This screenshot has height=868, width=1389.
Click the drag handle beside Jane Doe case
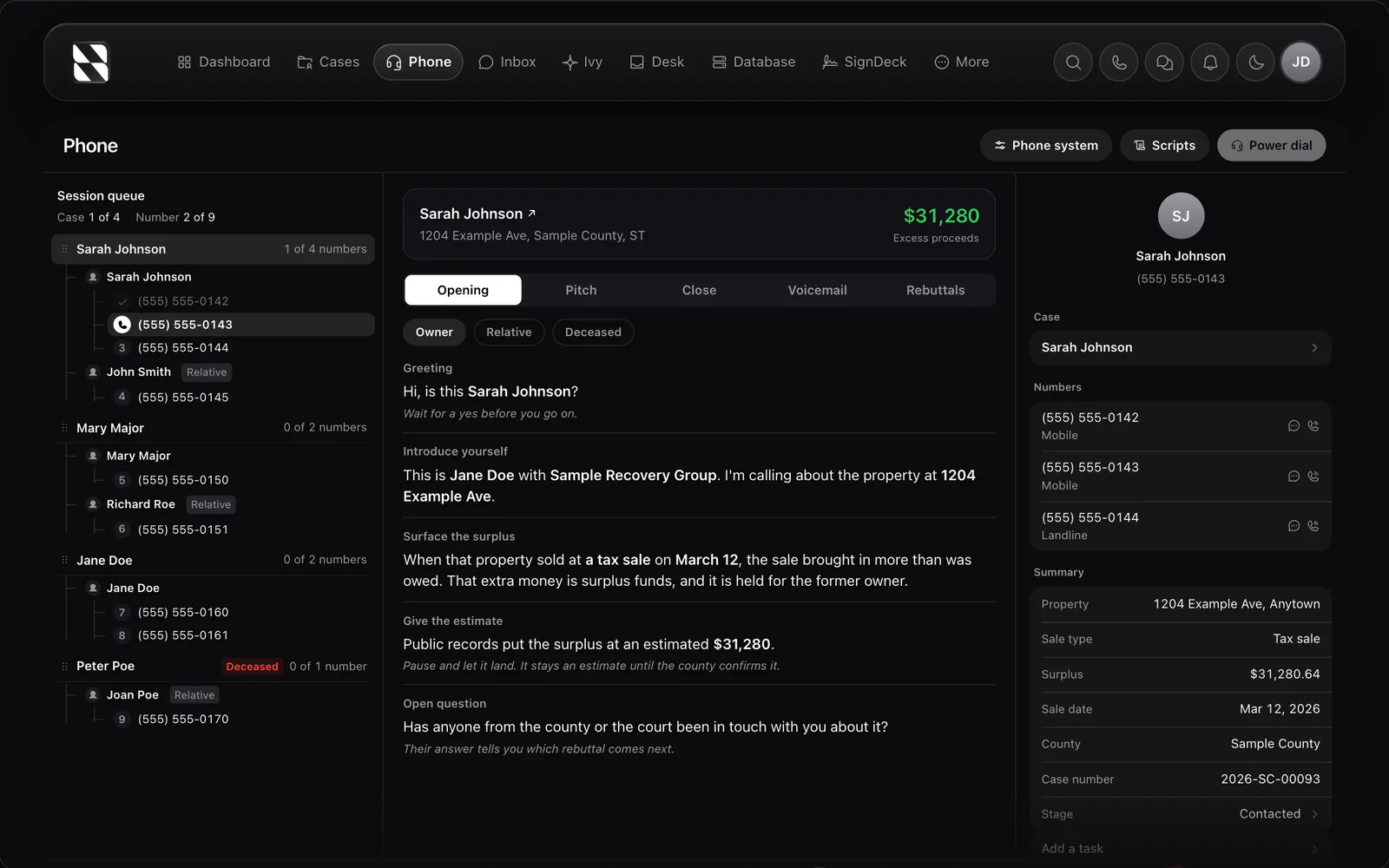(64, 561)
